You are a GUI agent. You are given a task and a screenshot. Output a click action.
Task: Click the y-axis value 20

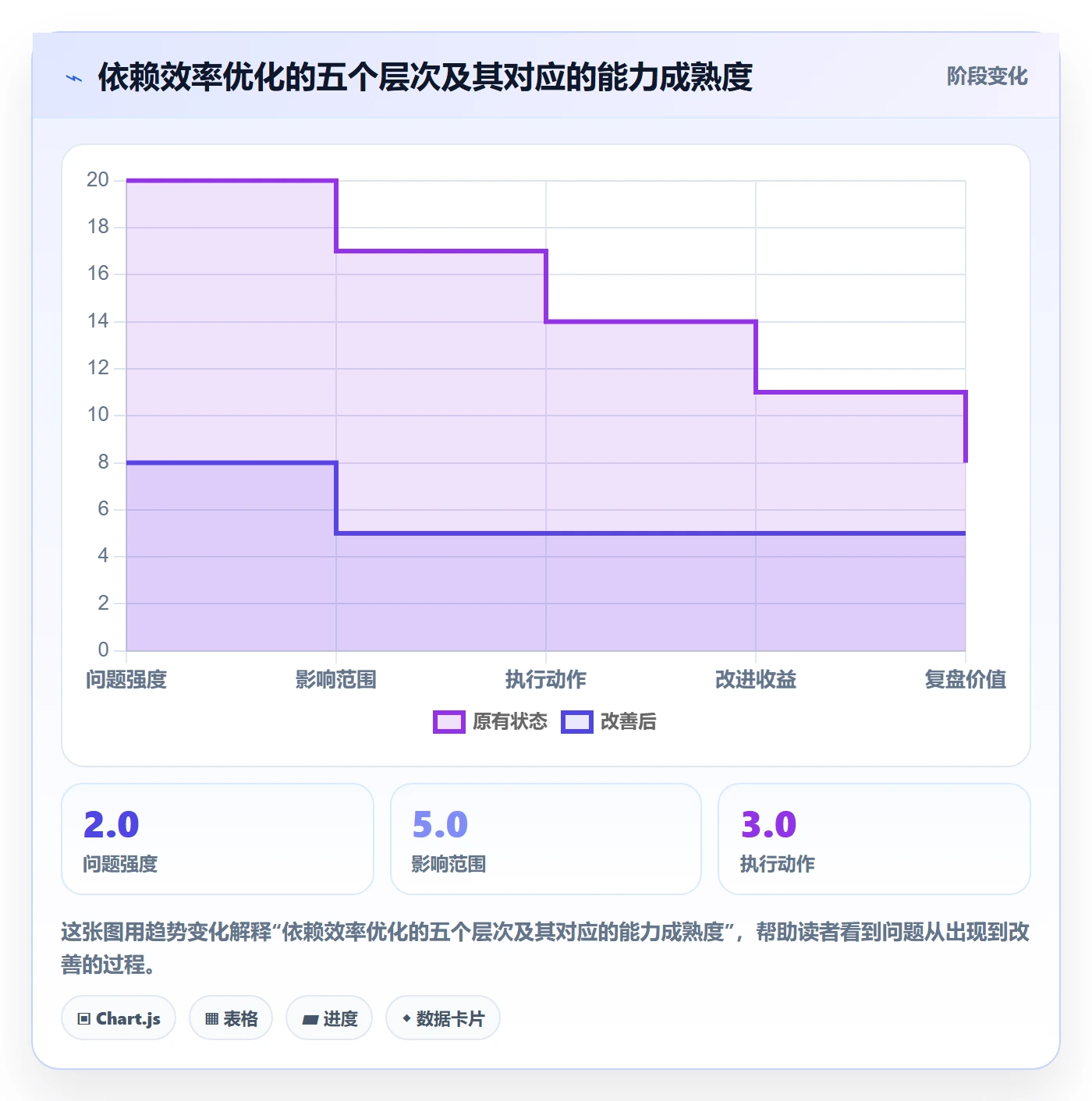coord(98,180)
